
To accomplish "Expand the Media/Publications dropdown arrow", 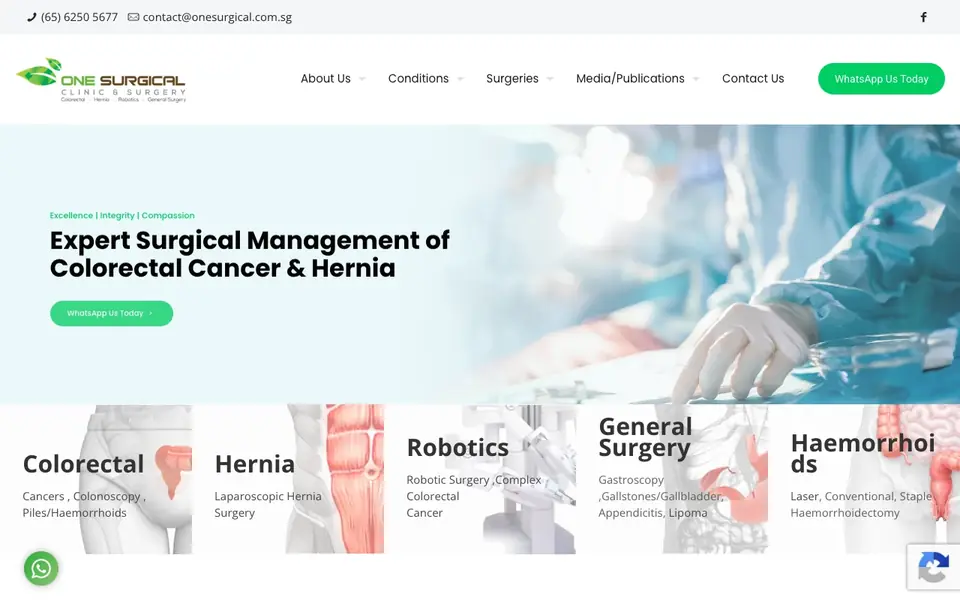I will (696, 79).
